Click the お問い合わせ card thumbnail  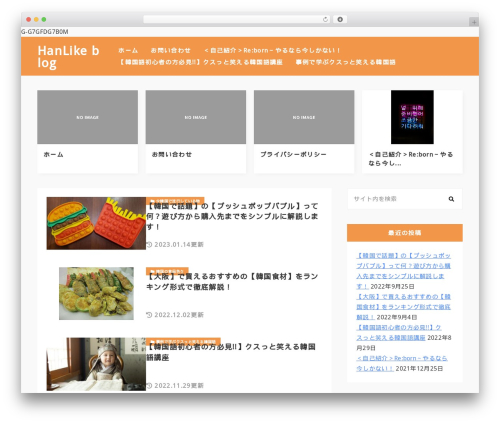[196, 117]
